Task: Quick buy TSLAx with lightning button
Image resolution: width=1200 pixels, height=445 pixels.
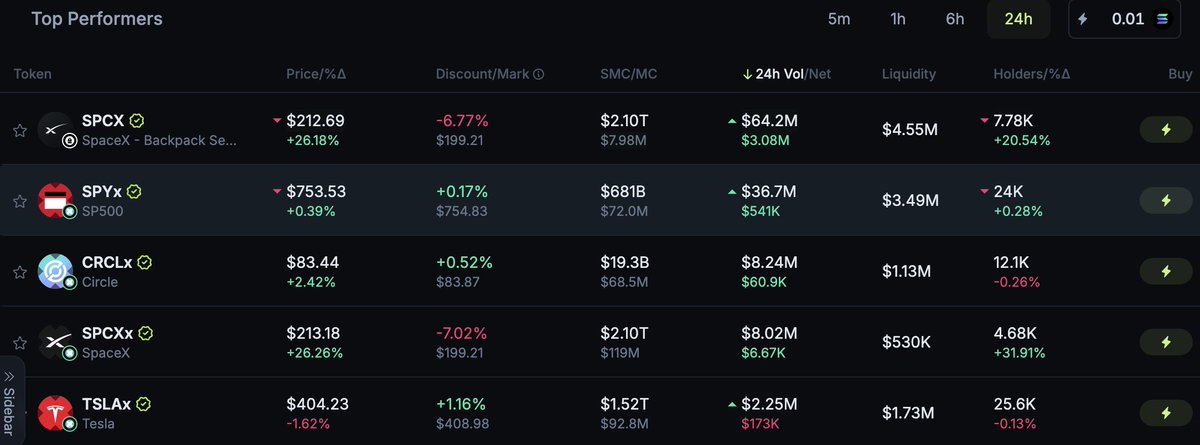Action: [1164, 413]
